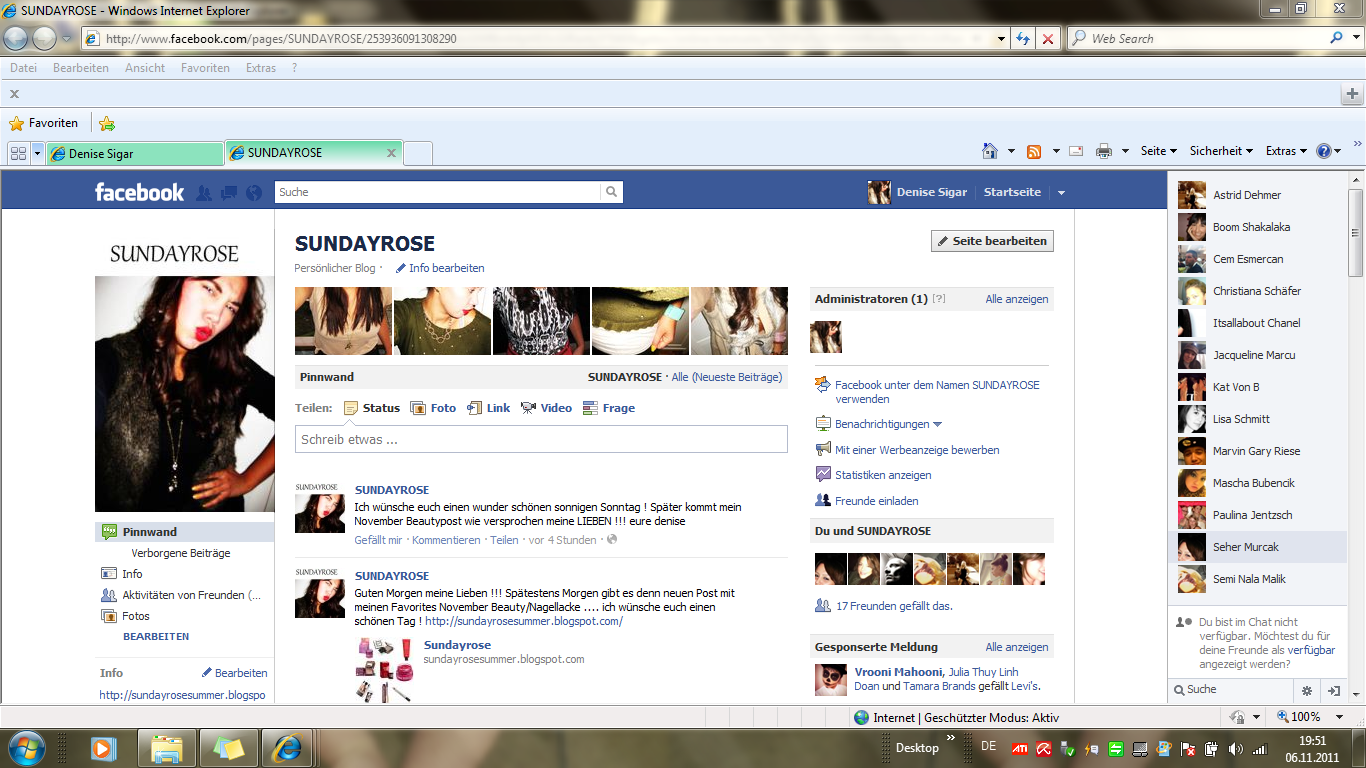Screen dimensions: 1366x768
Task: Open Statistiken anzeigen link
Action: (x=883, y=475)
